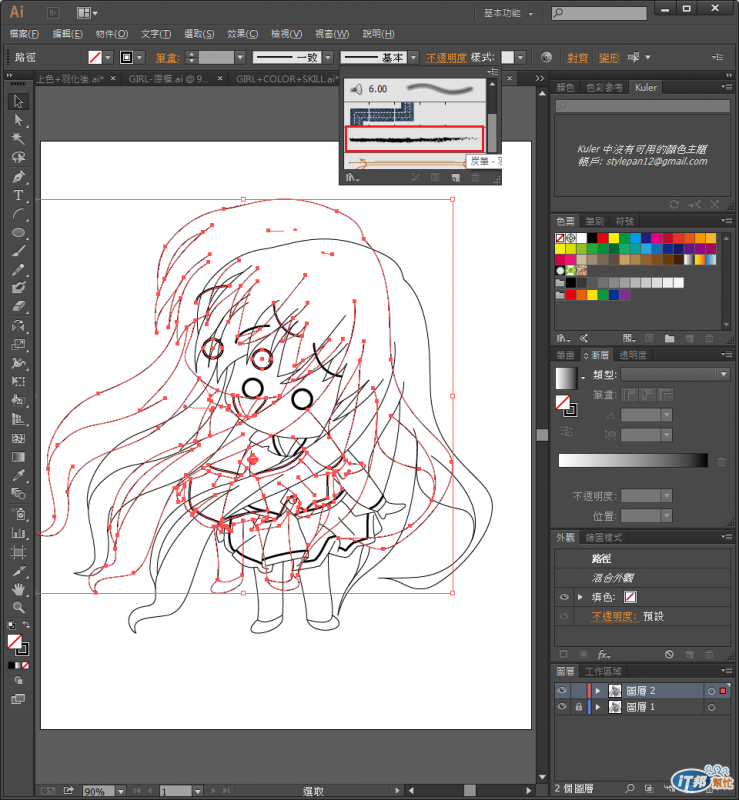This screenshot has width=739, height=800.
Task: Toggle 不透明度 visibility eye in Appearance
Action: (564, 616)
